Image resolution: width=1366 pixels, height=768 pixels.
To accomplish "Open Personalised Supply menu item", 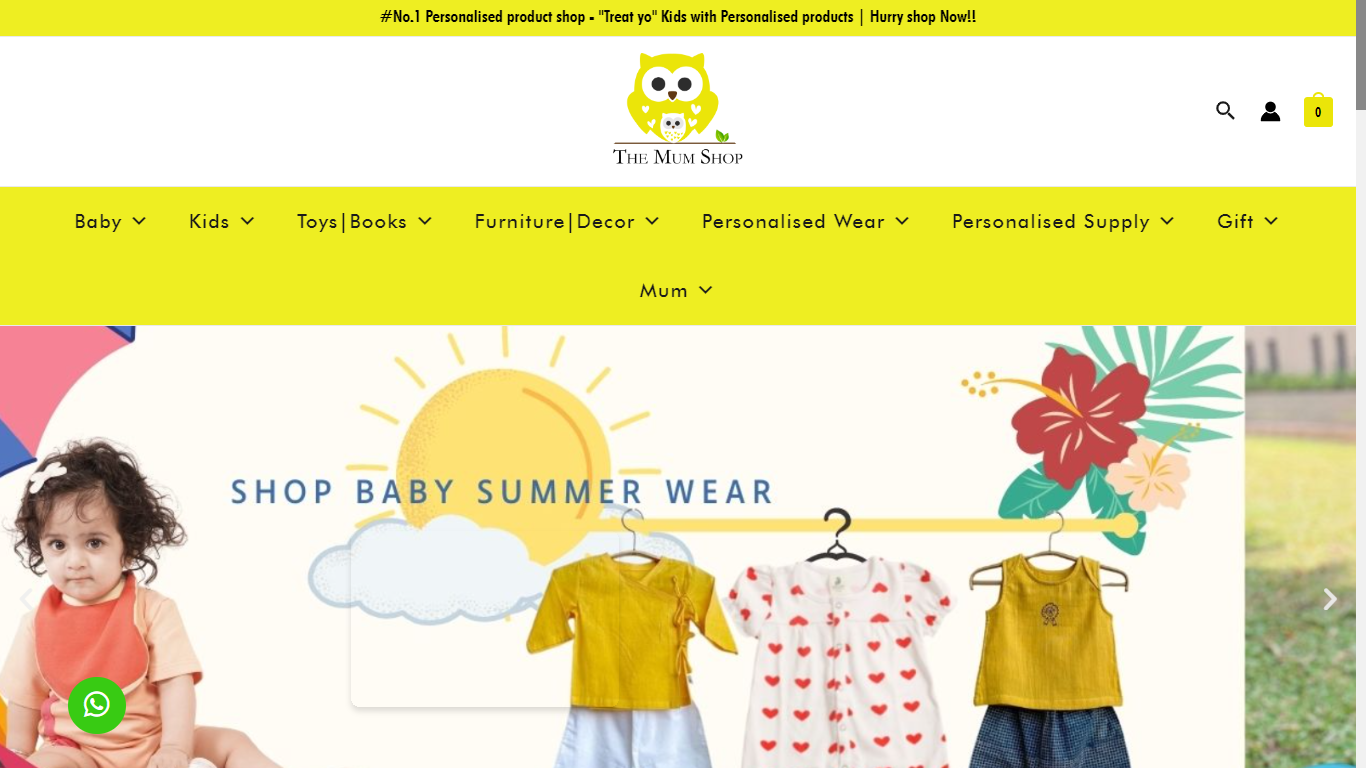I will tap(1051, 222).
